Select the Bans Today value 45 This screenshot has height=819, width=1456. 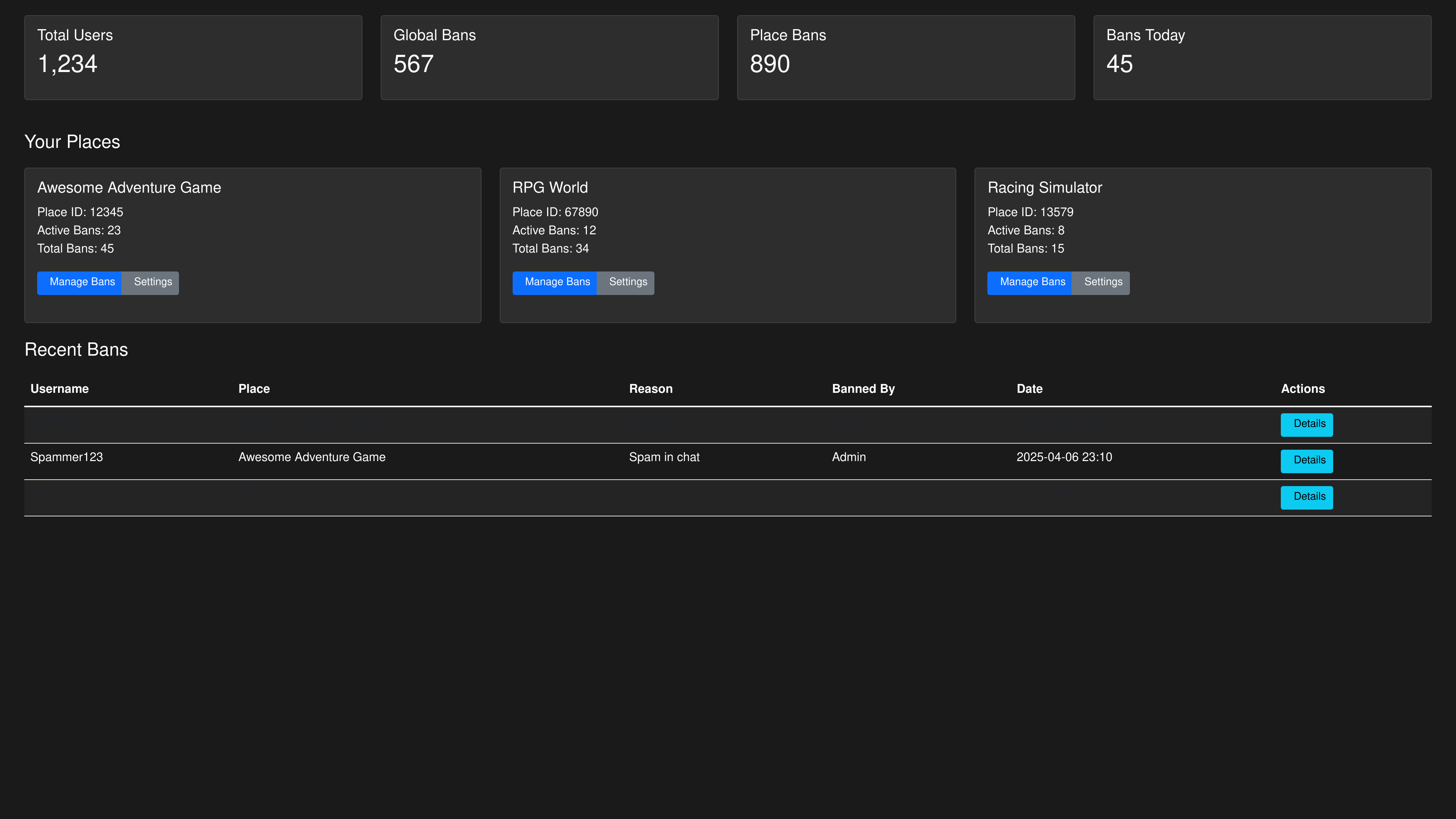[x=1120, y=64]
